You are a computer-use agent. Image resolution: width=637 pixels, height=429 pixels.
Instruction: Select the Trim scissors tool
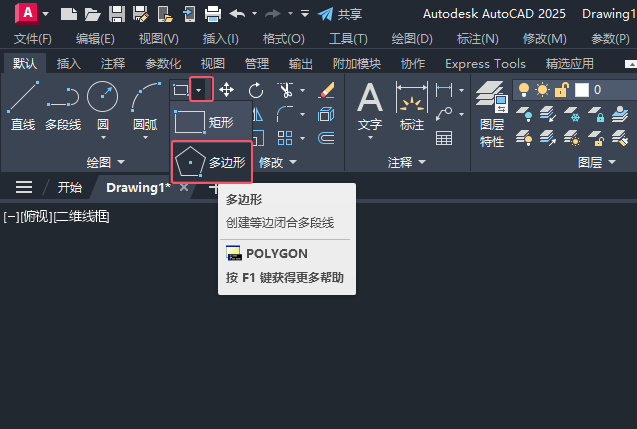(286, 90)
